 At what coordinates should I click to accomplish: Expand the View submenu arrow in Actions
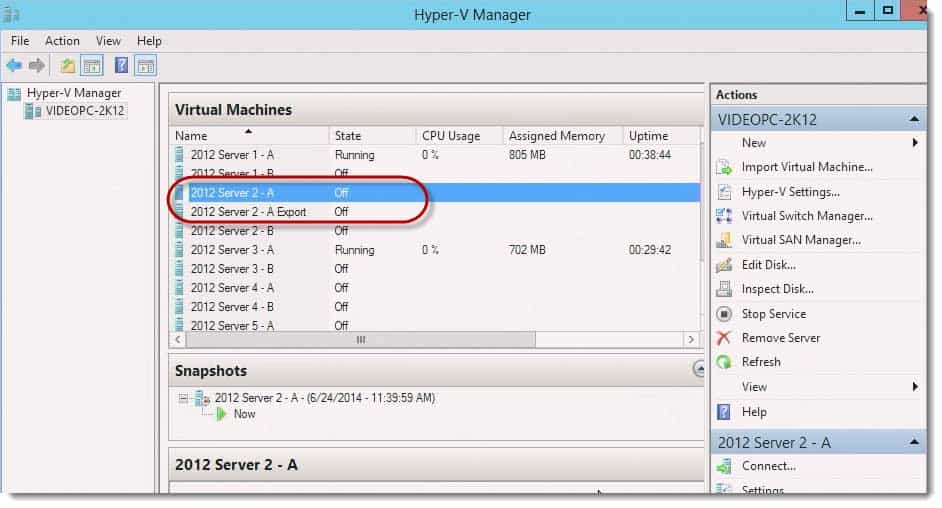click(x=915, y=387)
